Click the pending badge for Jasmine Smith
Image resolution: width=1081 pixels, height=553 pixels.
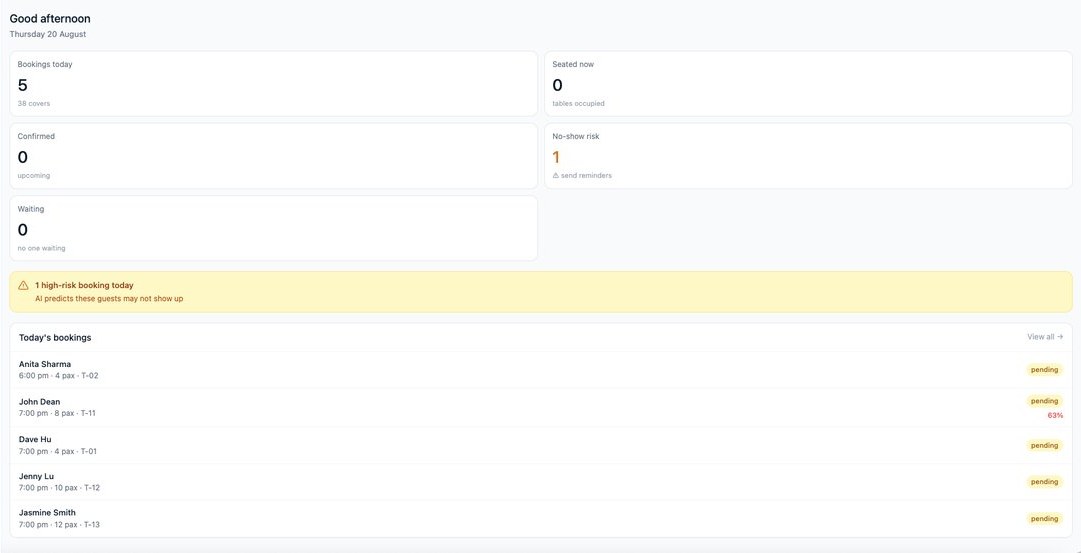(1044, 519)
